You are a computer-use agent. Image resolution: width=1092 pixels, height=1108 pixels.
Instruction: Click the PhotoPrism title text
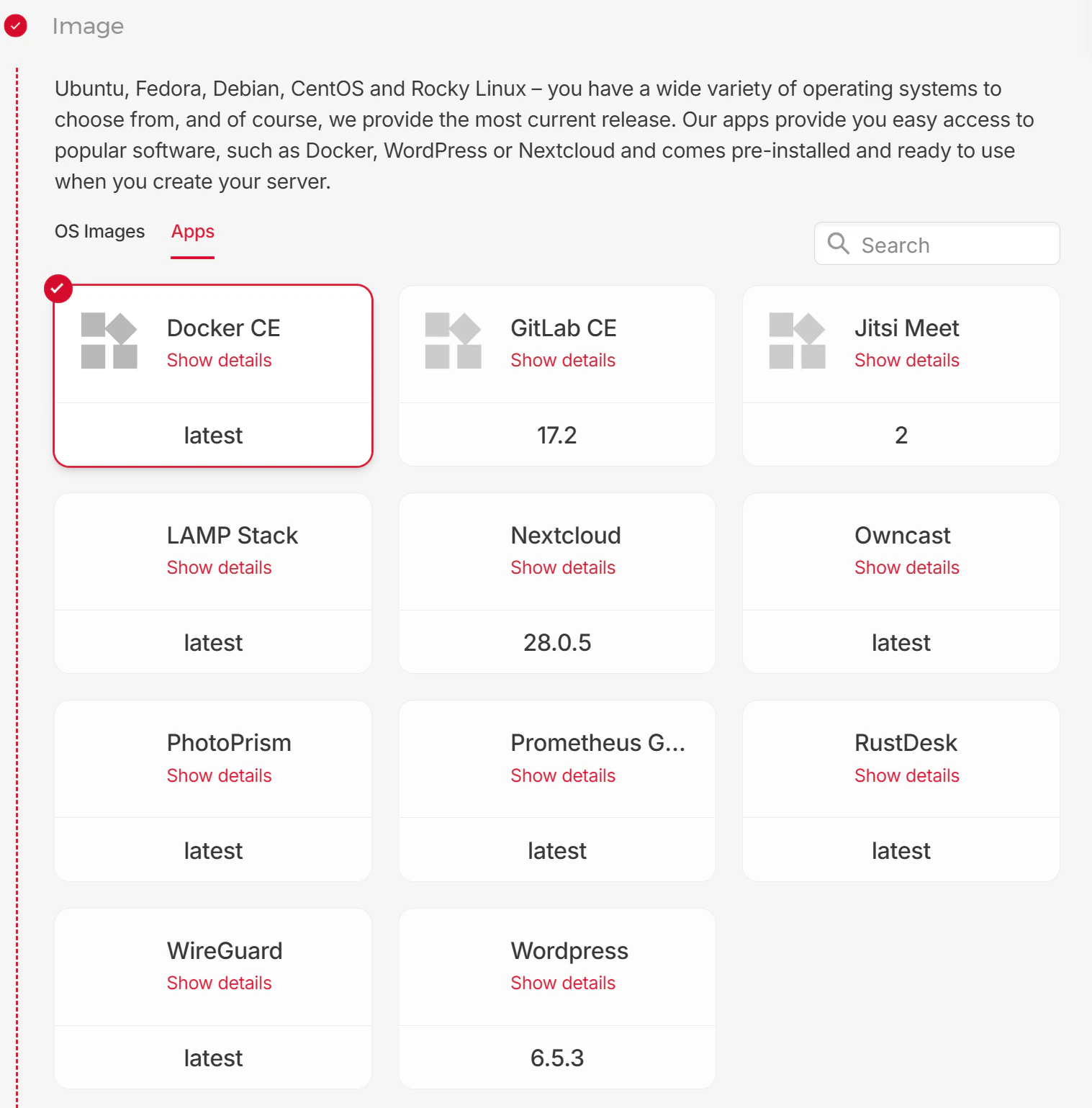coord(229,742)
